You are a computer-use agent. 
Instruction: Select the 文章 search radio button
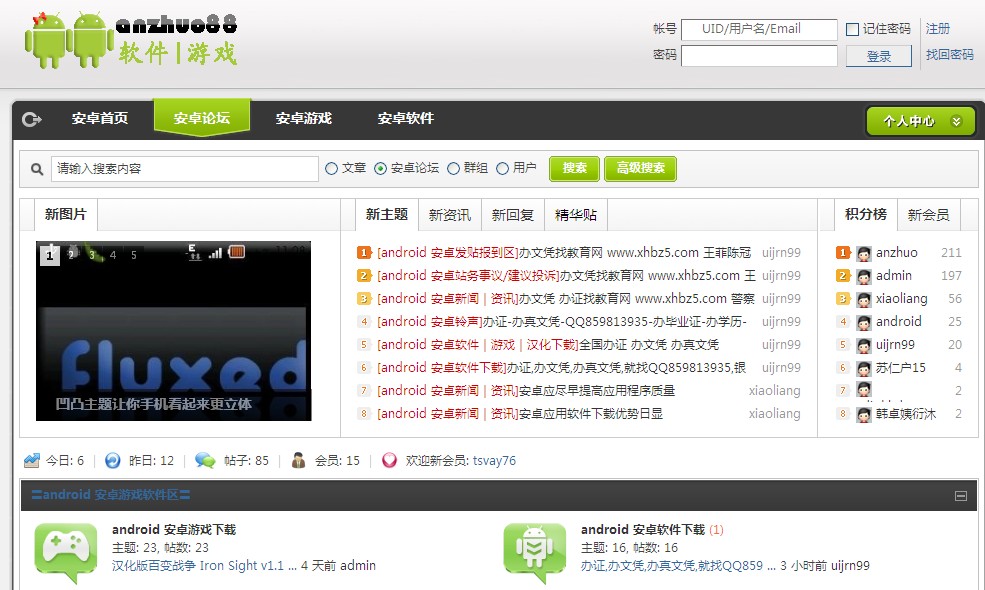[332, 168]
